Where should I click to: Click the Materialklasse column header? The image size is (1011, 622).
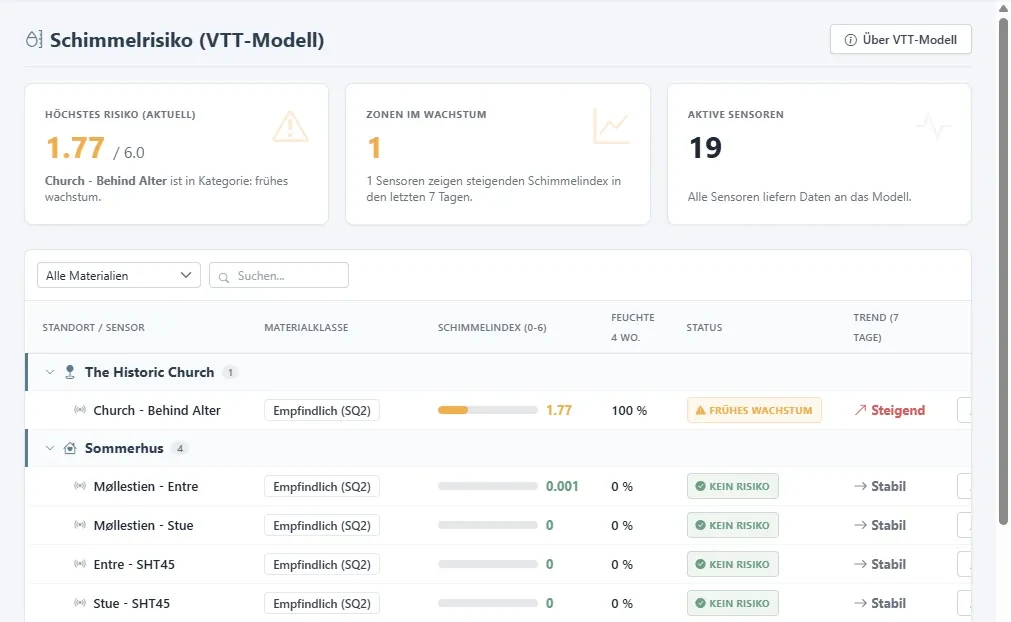coord(306,327)
